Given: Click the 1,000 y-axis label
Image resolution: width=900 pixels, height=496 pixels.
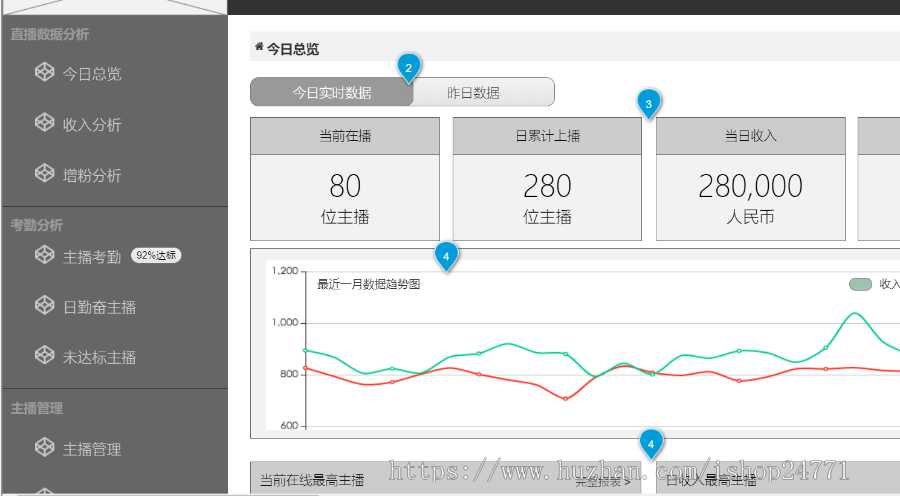Looking at the screenshot, I should click(285, 323).
